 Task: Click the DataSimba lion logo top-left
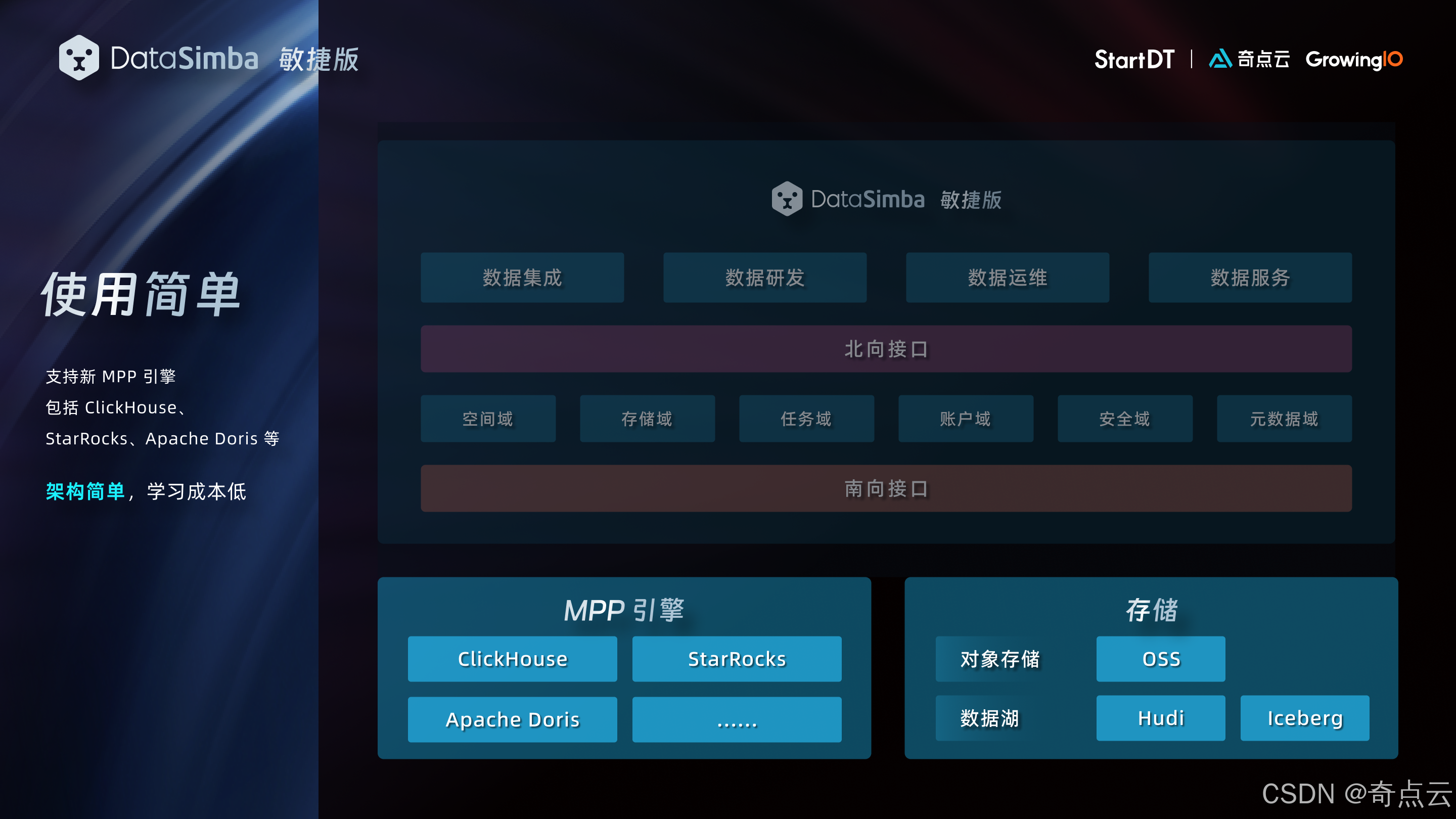pos(78,58)
